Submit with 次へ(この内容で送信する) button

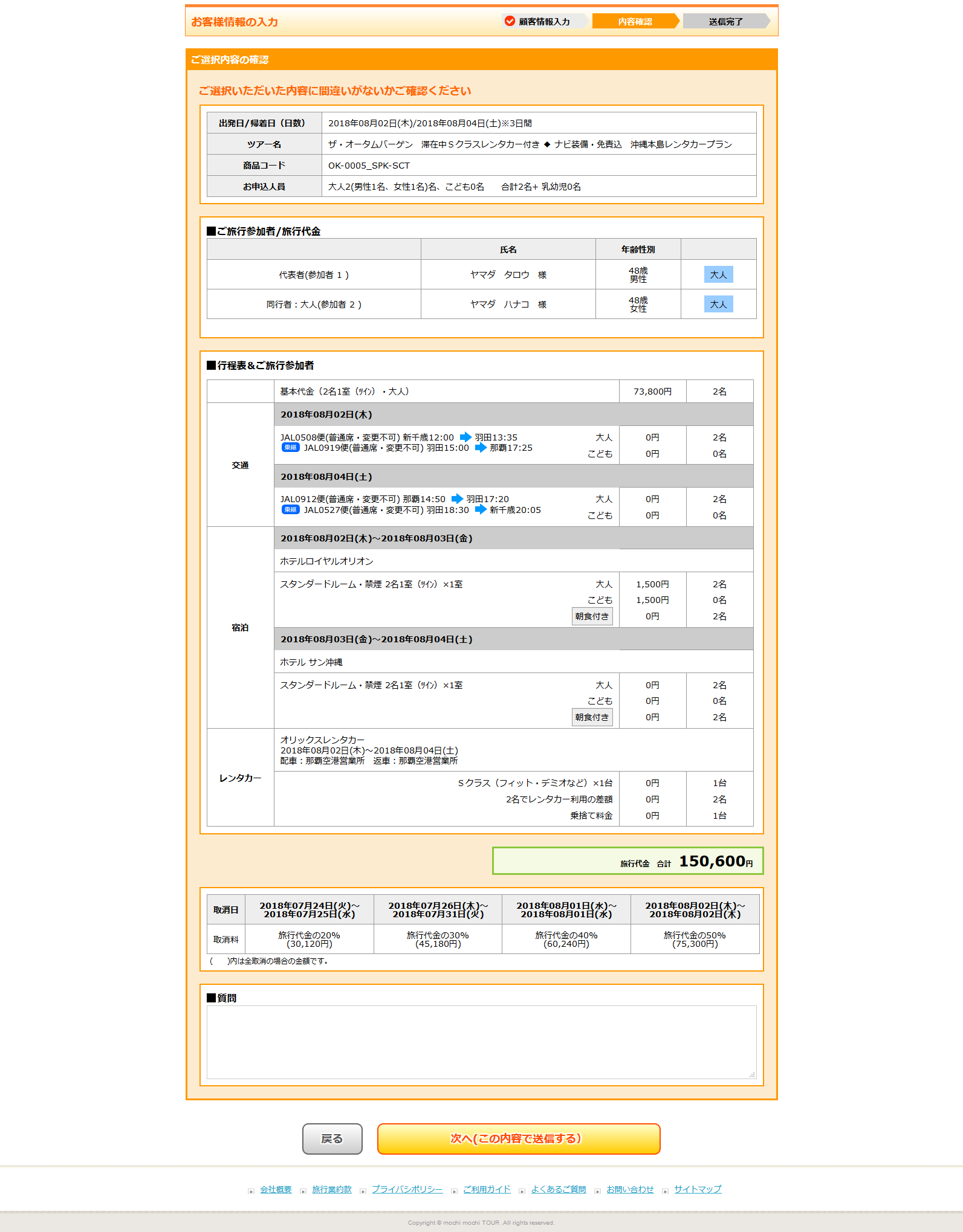[x=519, y=1139]
